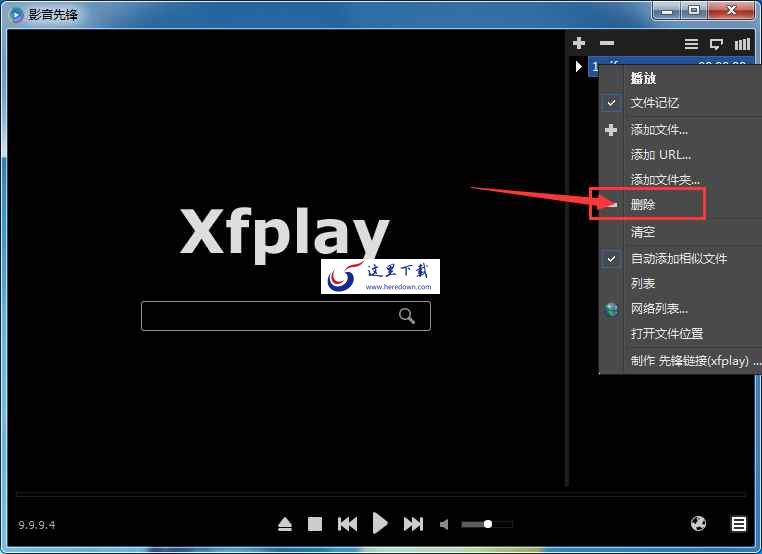The image size is (762, 554).
Task: Click the magnifier search icon
Action: (x=407, y=316)
